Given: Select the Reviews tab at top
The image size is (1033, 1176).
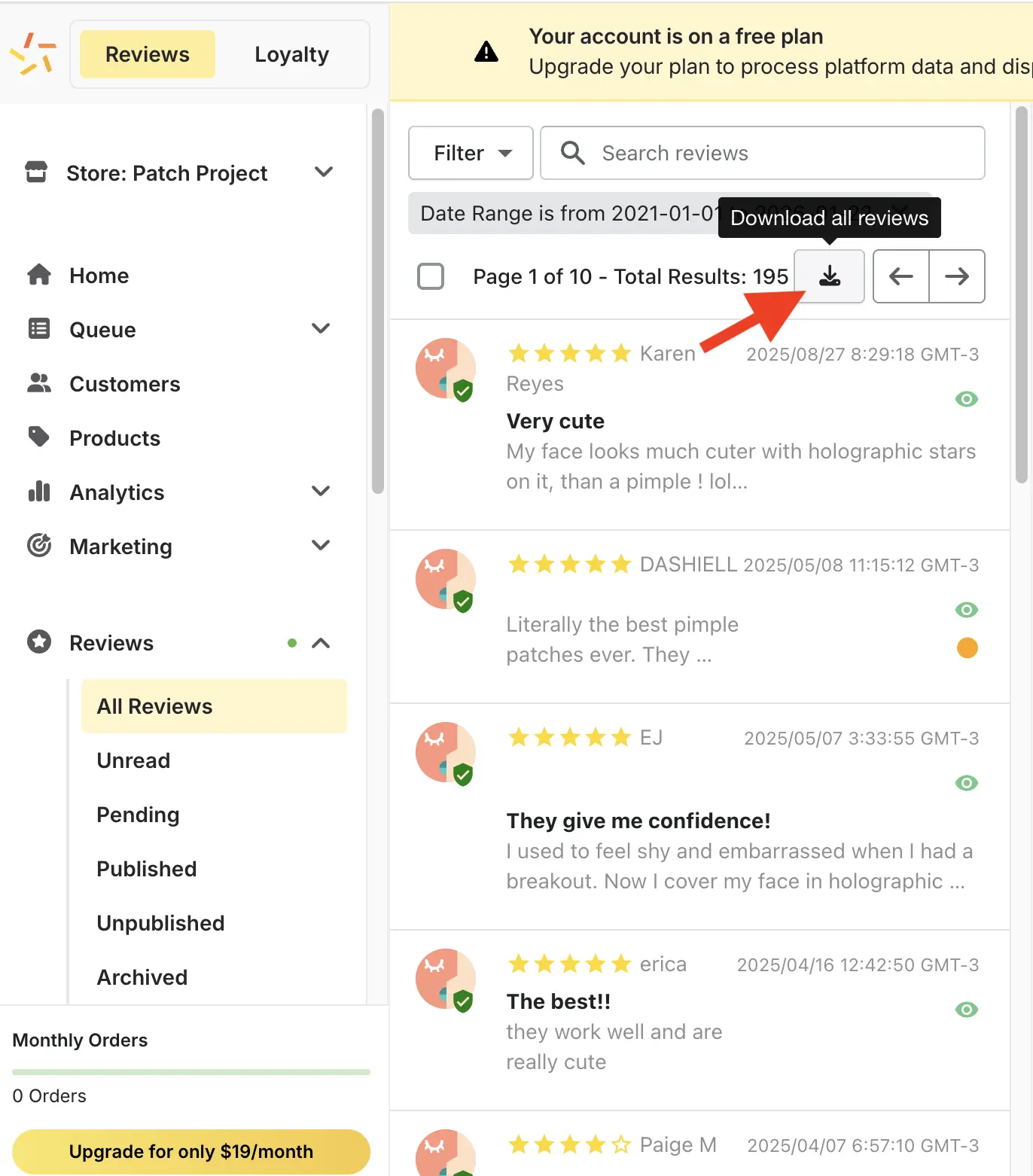Looking at the screenshot, I should coord(148,54).
